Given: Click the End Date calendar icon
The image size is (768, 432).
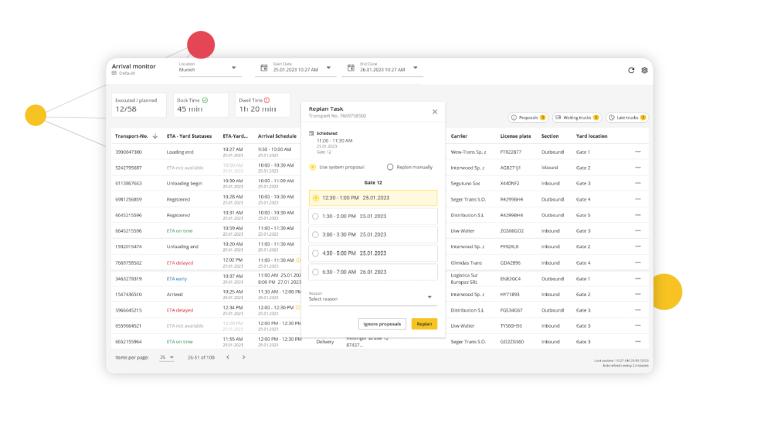Looking at the screenshot, I should pos(350,68).
